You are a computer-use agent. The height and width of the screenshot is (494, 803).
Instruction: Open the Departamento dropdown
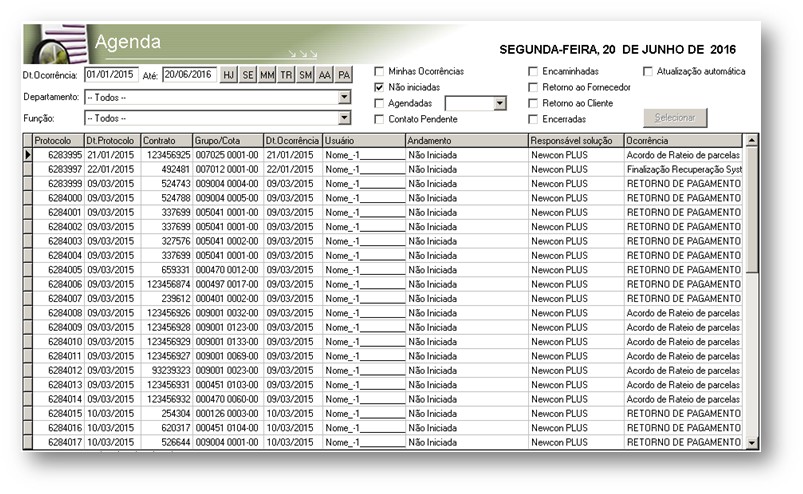pos(345,97)
